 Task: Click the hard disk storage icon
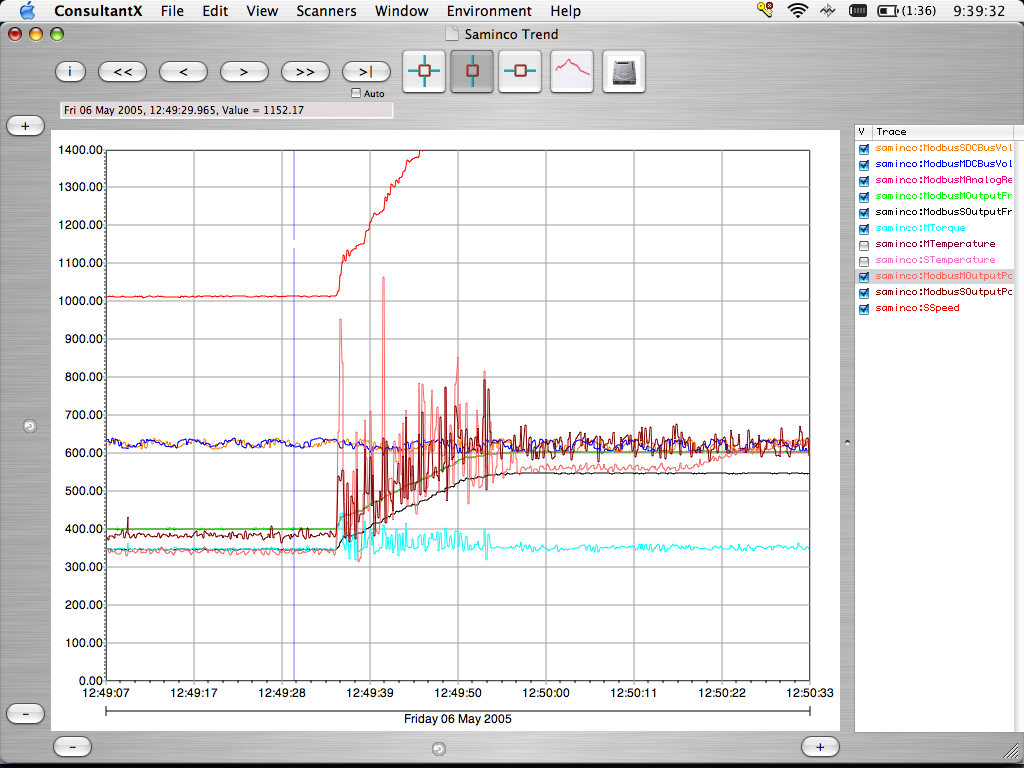click(x=623, y=71)
